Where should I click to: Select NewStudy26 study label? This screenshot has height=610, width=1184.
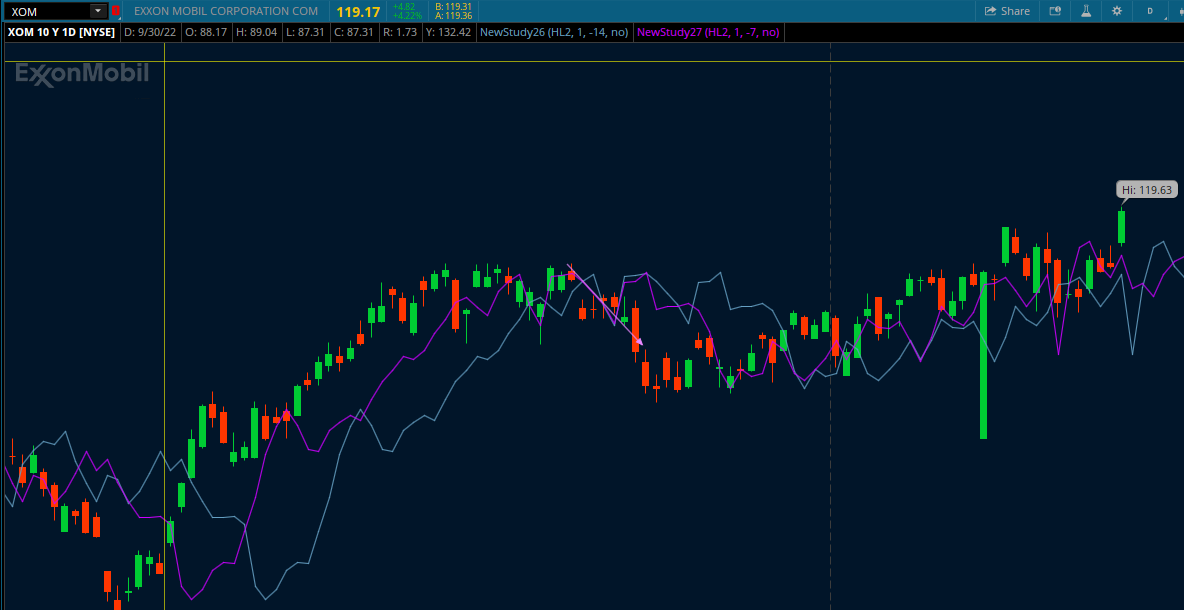(x=555, y=32)
